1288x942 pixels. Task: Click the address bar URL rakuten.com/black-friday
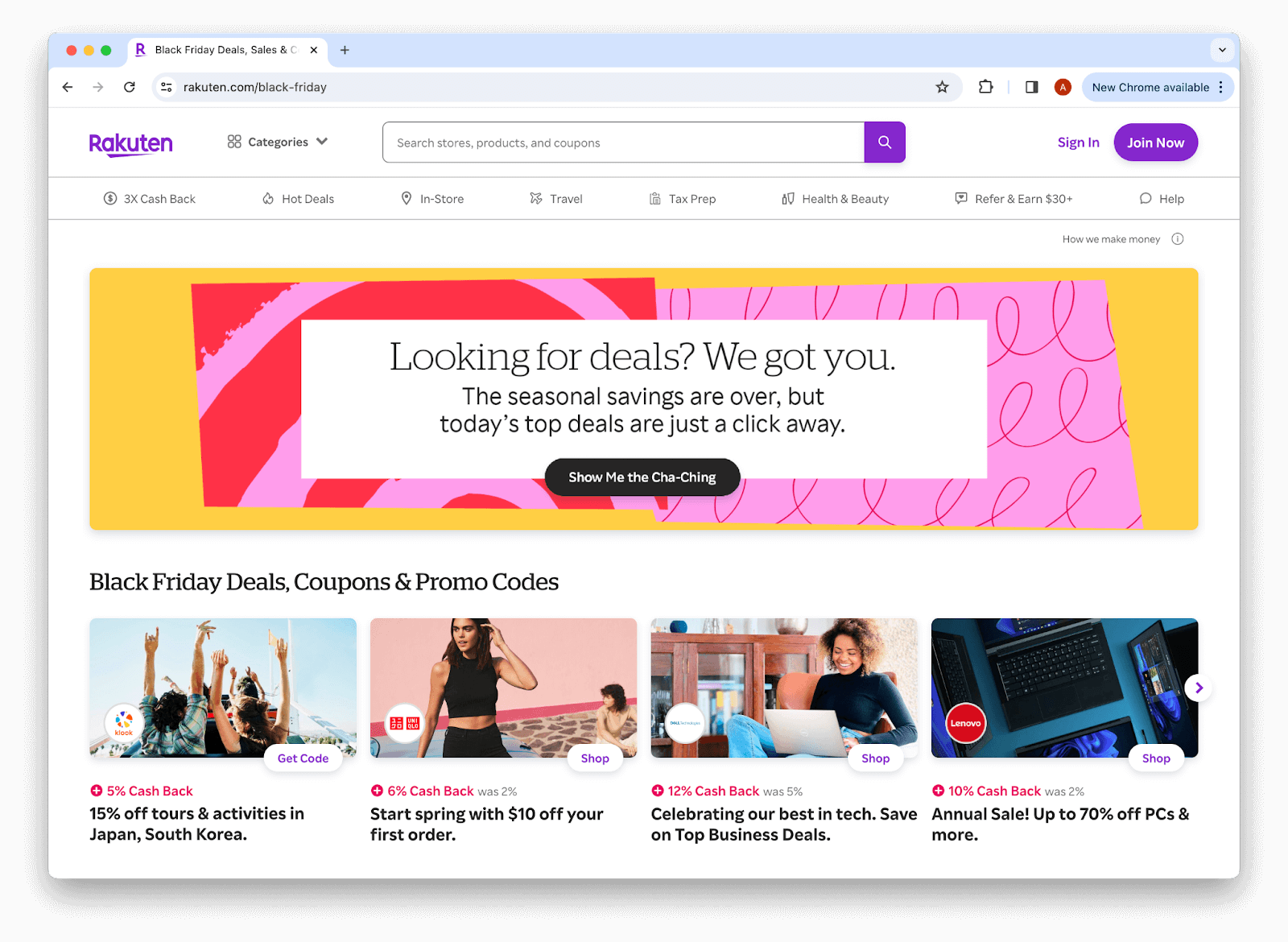pyautogui.click(x=255, y=87)
